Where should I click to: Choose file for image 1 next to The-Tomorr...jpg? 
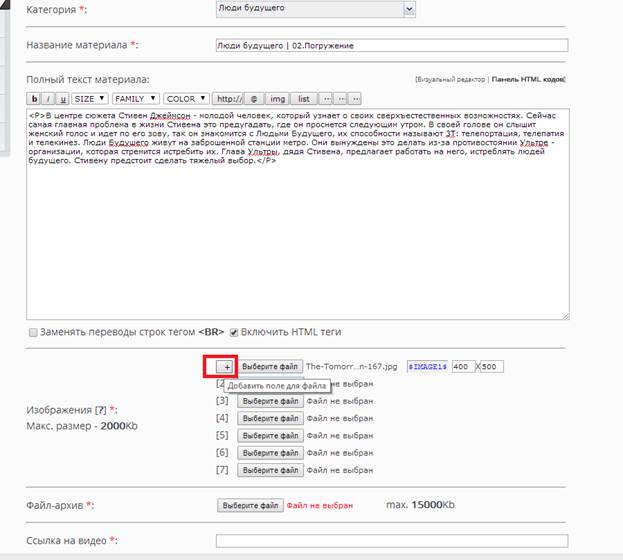tap(270, 367)
